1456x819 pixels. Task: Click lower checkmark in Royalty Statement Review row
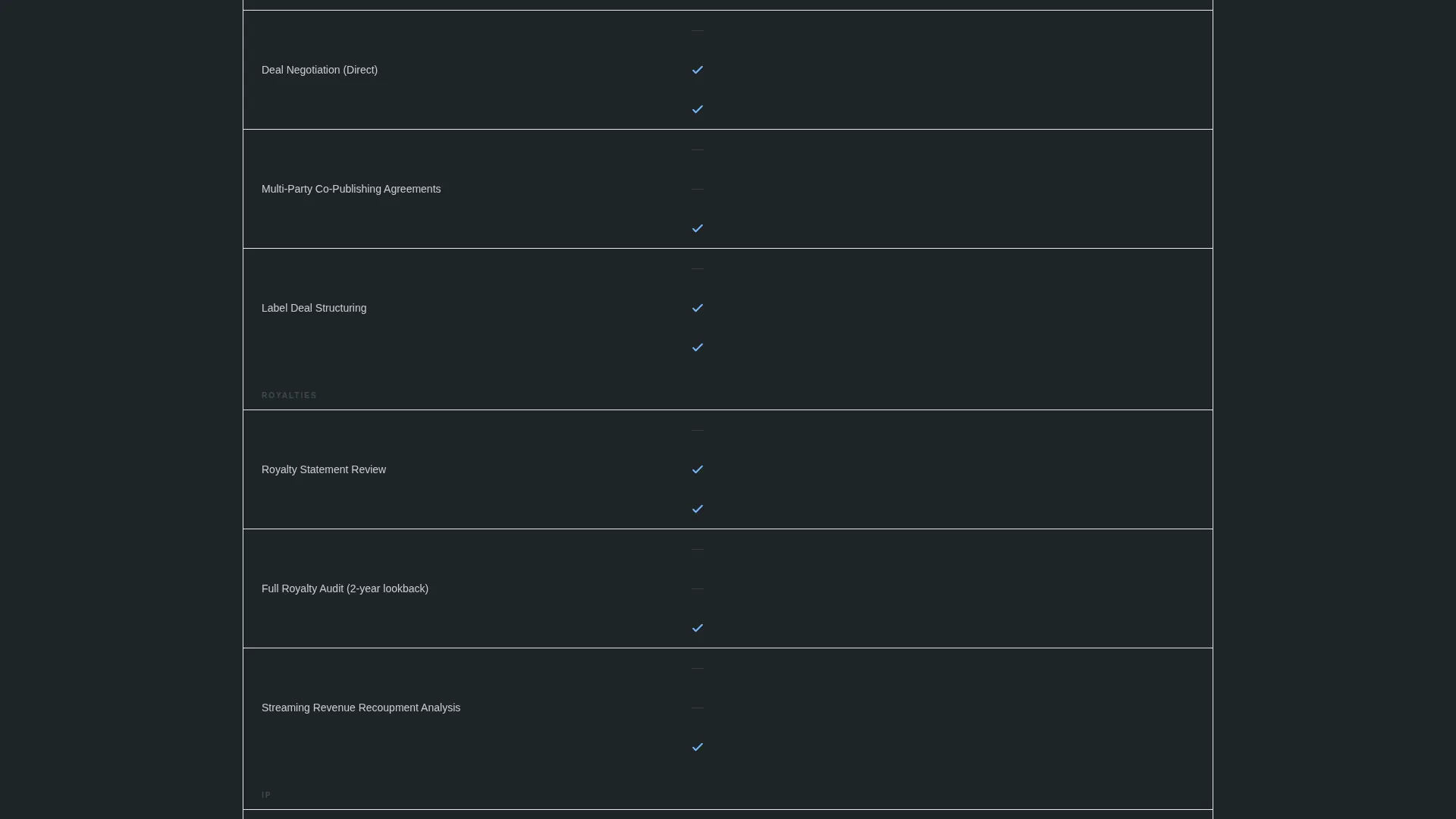(x=698, y=509)
